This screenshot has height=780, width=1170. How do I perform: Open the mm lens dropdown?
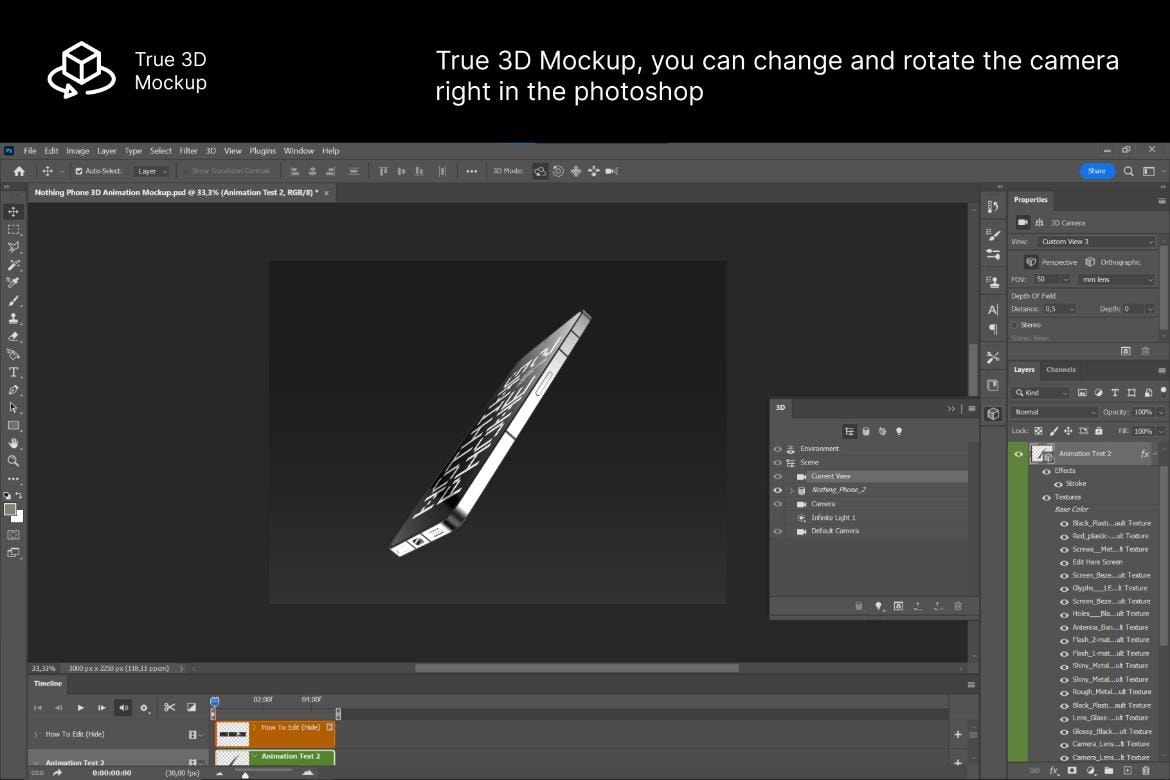click(x=1115, y=279)
